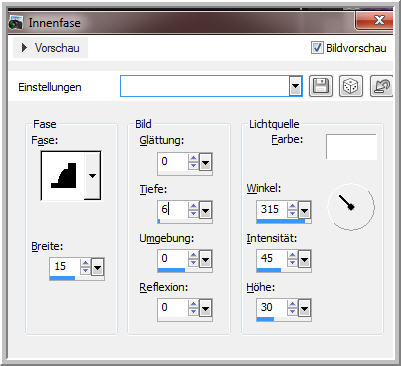Open the Einstellungen presets dropdown
This screenshot has width=401, height=366.
click(295, 86)
